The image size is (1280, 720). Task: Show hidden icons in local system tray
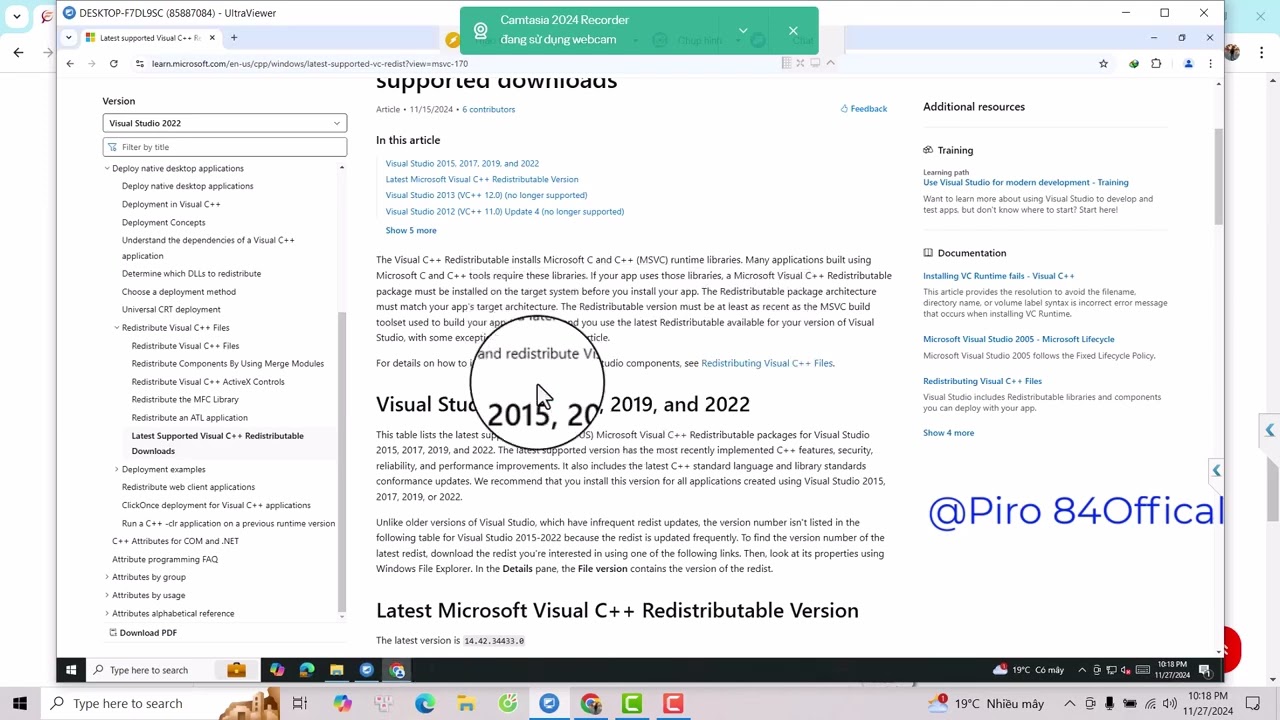point(1070,703)
